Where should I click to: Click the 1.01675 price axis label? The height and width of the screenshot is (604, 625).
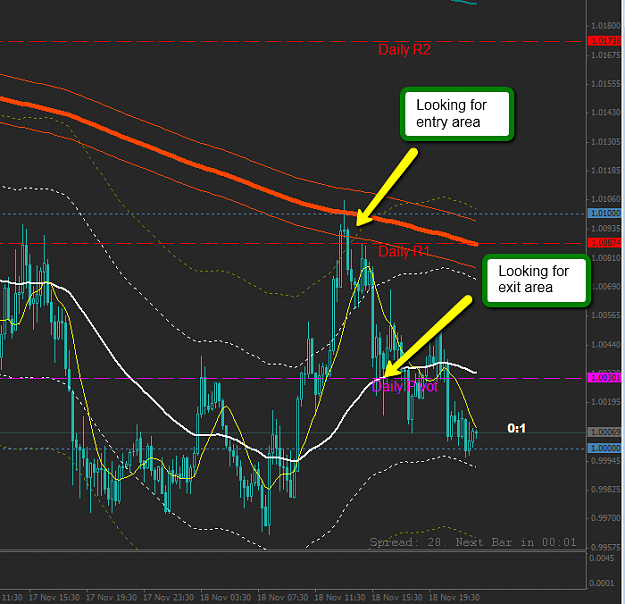(605, 55)
